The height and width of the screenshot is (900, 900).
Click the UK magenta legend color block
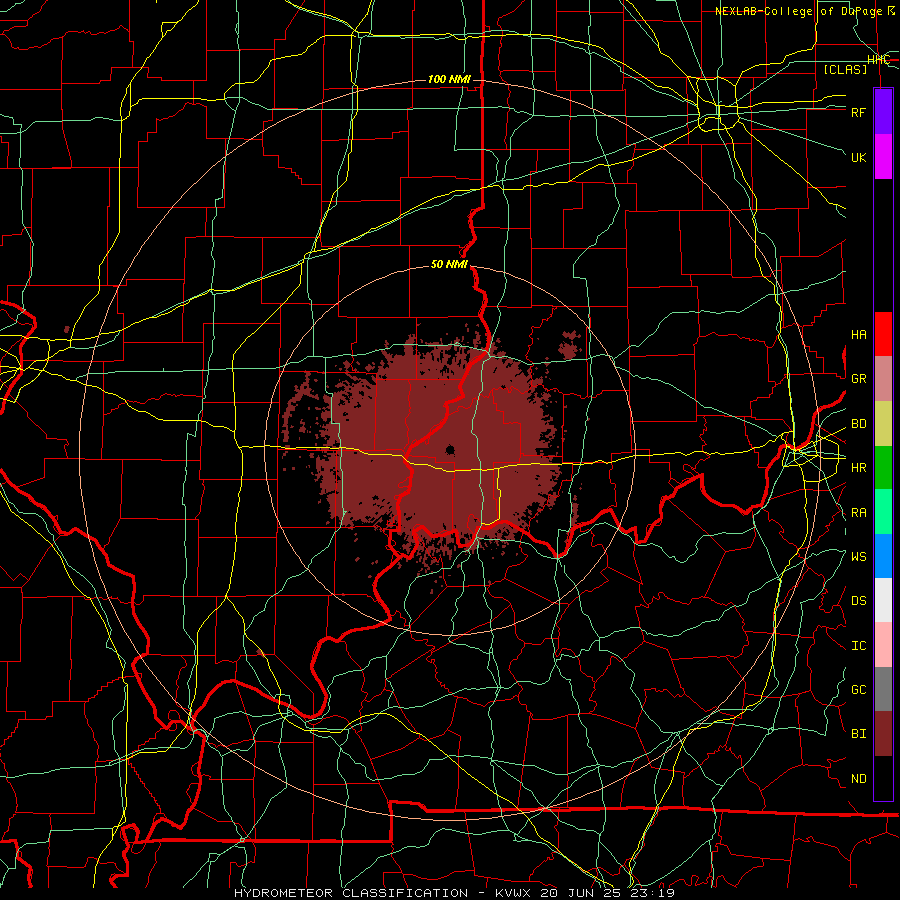(883, 157)
